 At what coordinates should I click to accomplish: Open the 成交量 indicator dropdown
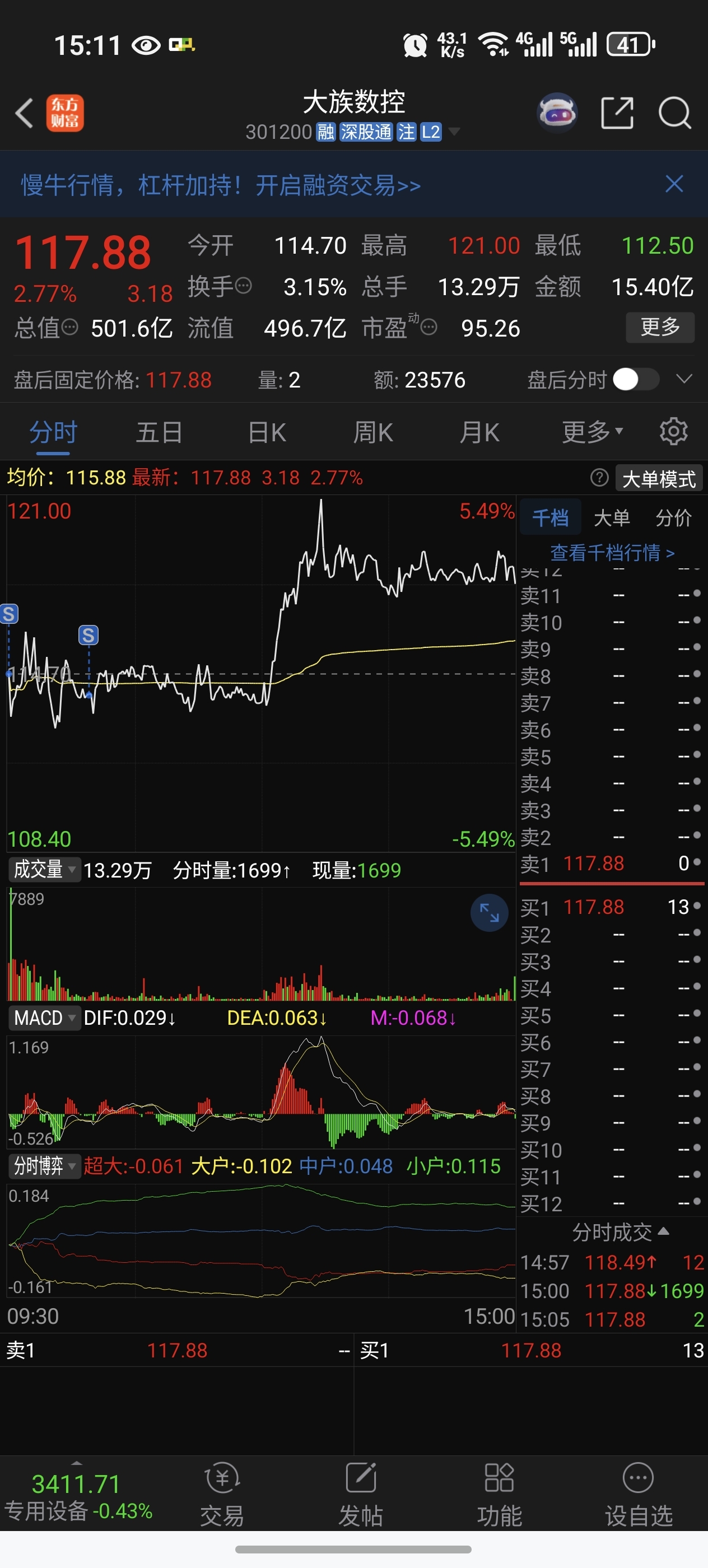coord(44,869)
